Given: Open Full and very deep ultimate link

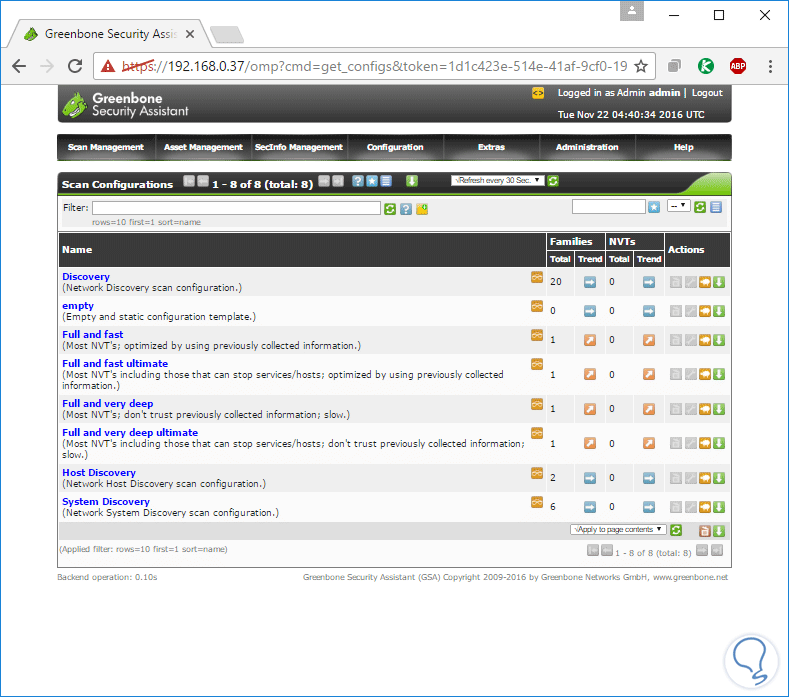Looking at the screenshot, I should tap(130, 433).
